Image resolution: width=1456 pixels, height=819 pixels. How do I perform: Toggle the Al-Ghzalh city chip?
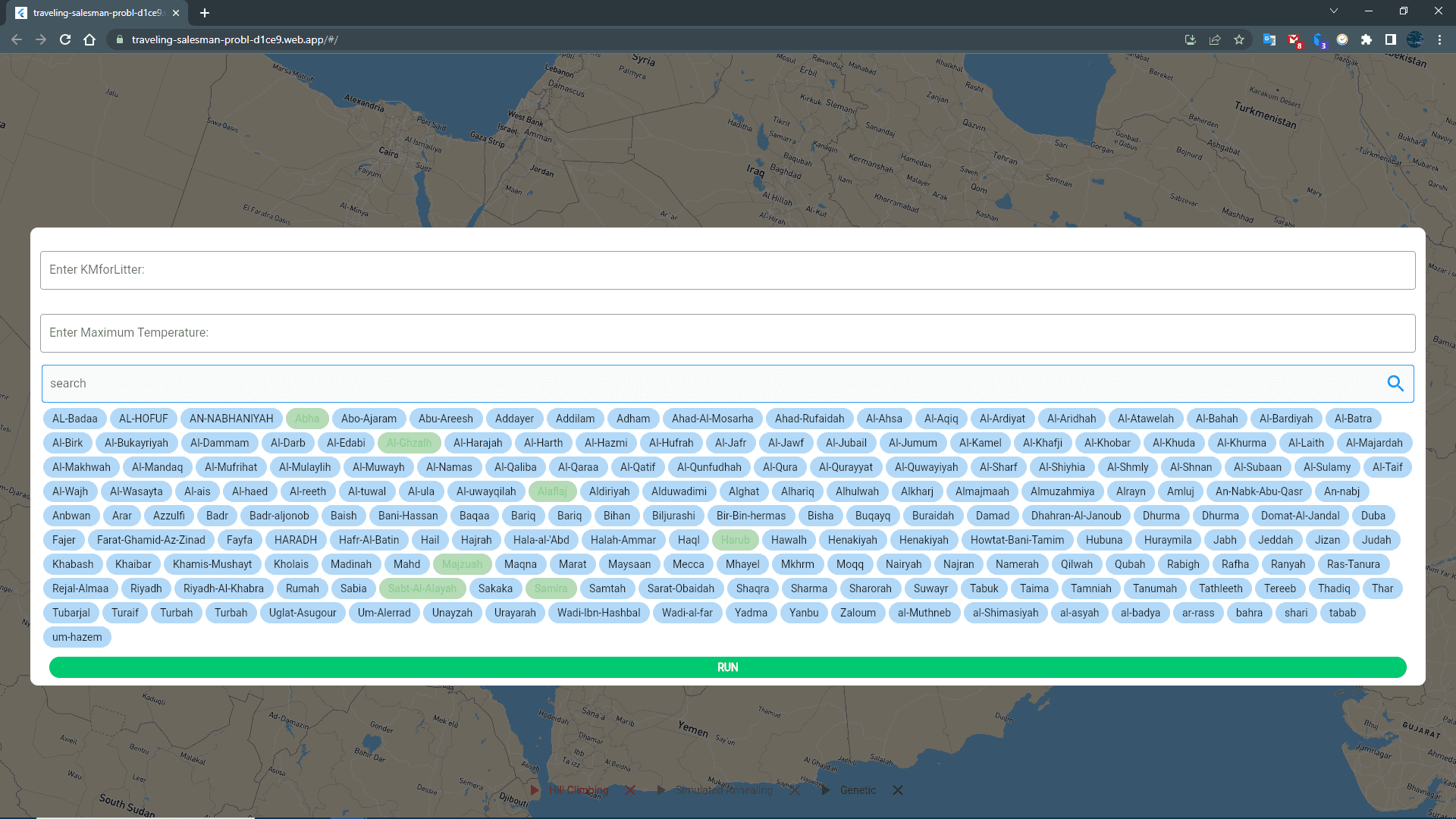pyautogui.click(x=409, y=443)
